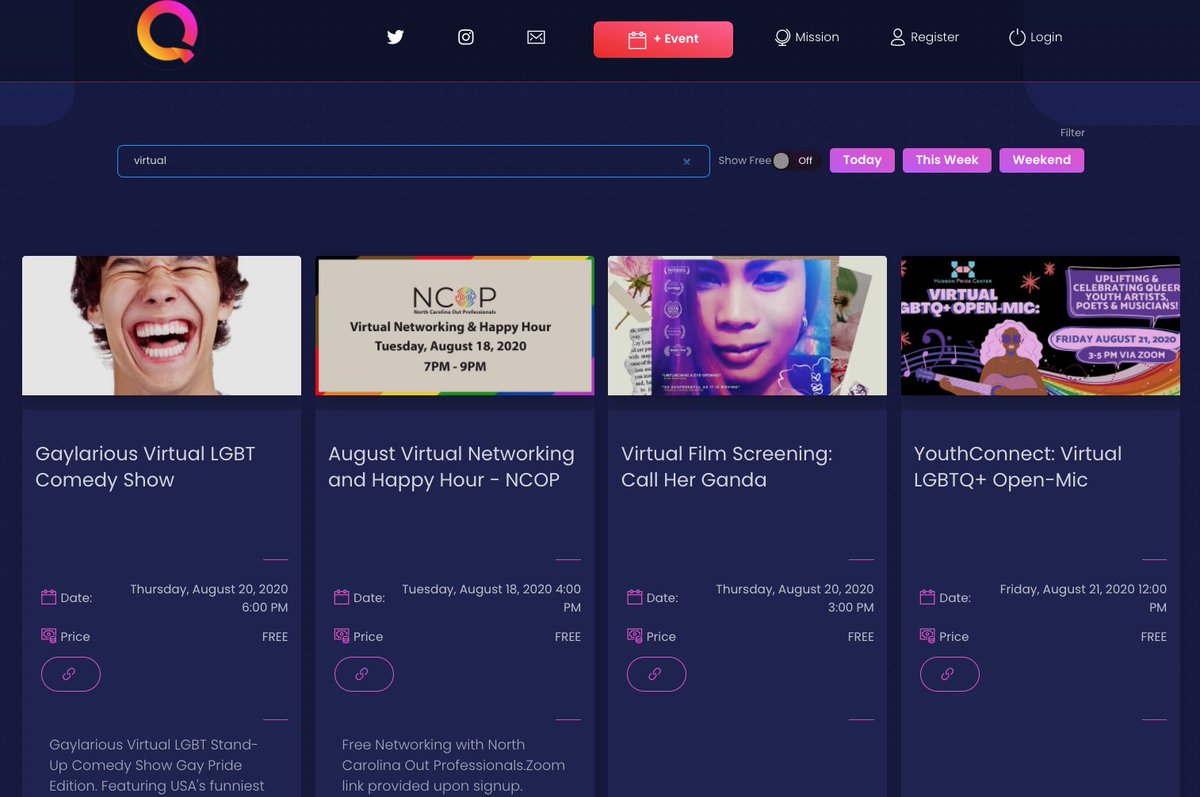
Task: Click FREE price on NCOP card
Action: tap(568, 637)
